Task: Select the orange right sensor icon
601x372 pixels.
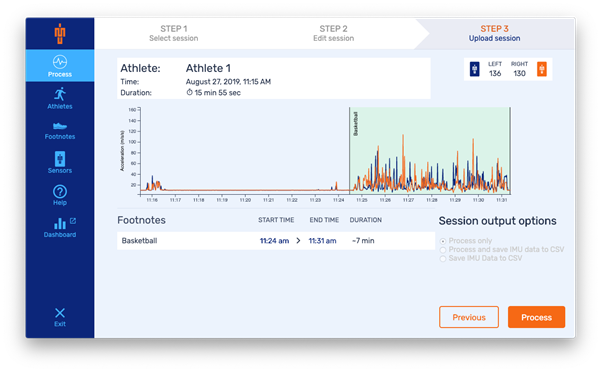Action: [x=542, y=69]
